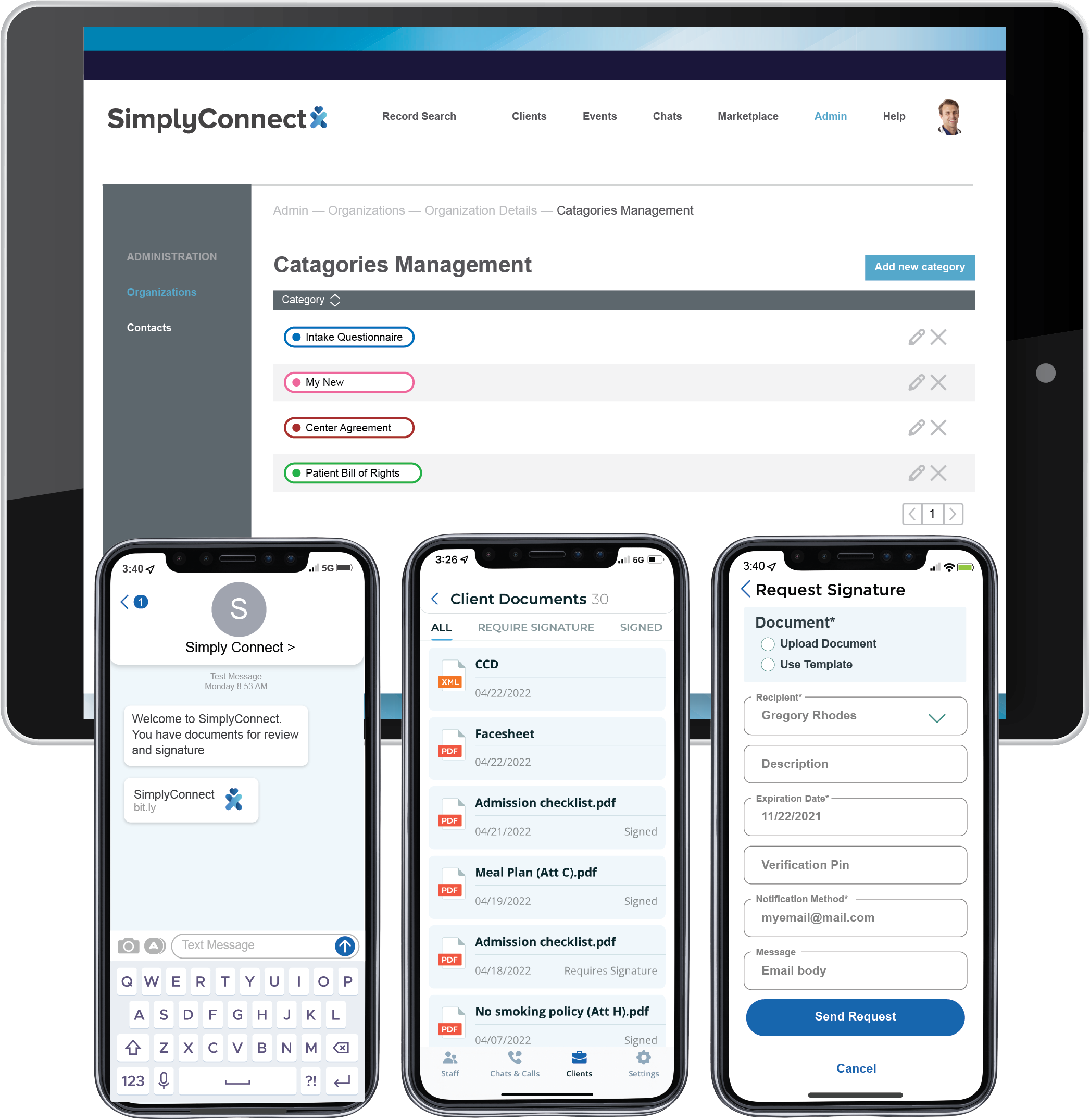Switch to the REQUIRE SIGNATURE tab
The width and height of the screenshot is (1090, 1120).
click(537, 626)
